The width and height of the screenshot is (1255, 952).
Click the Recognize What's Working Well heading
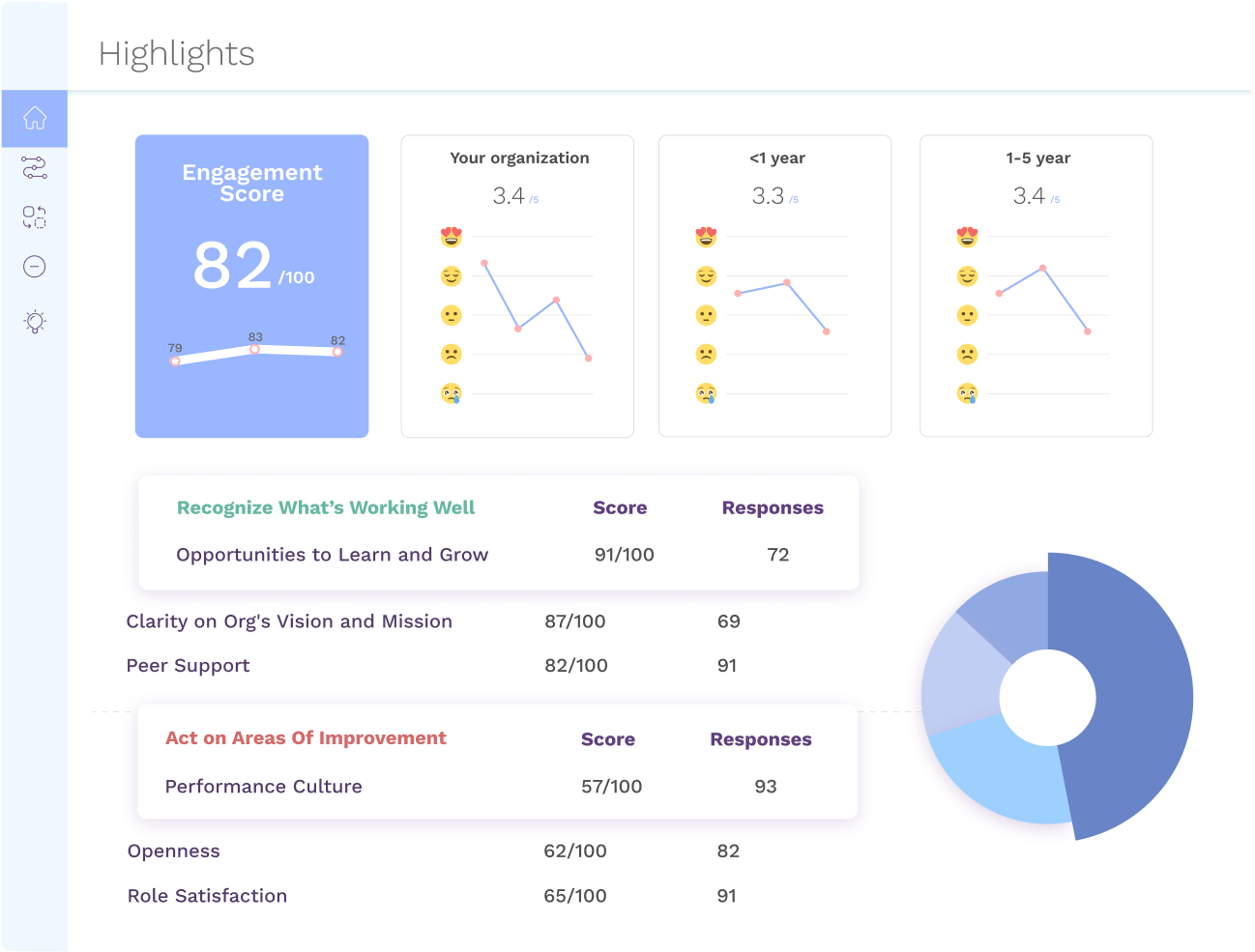[326, 508]
